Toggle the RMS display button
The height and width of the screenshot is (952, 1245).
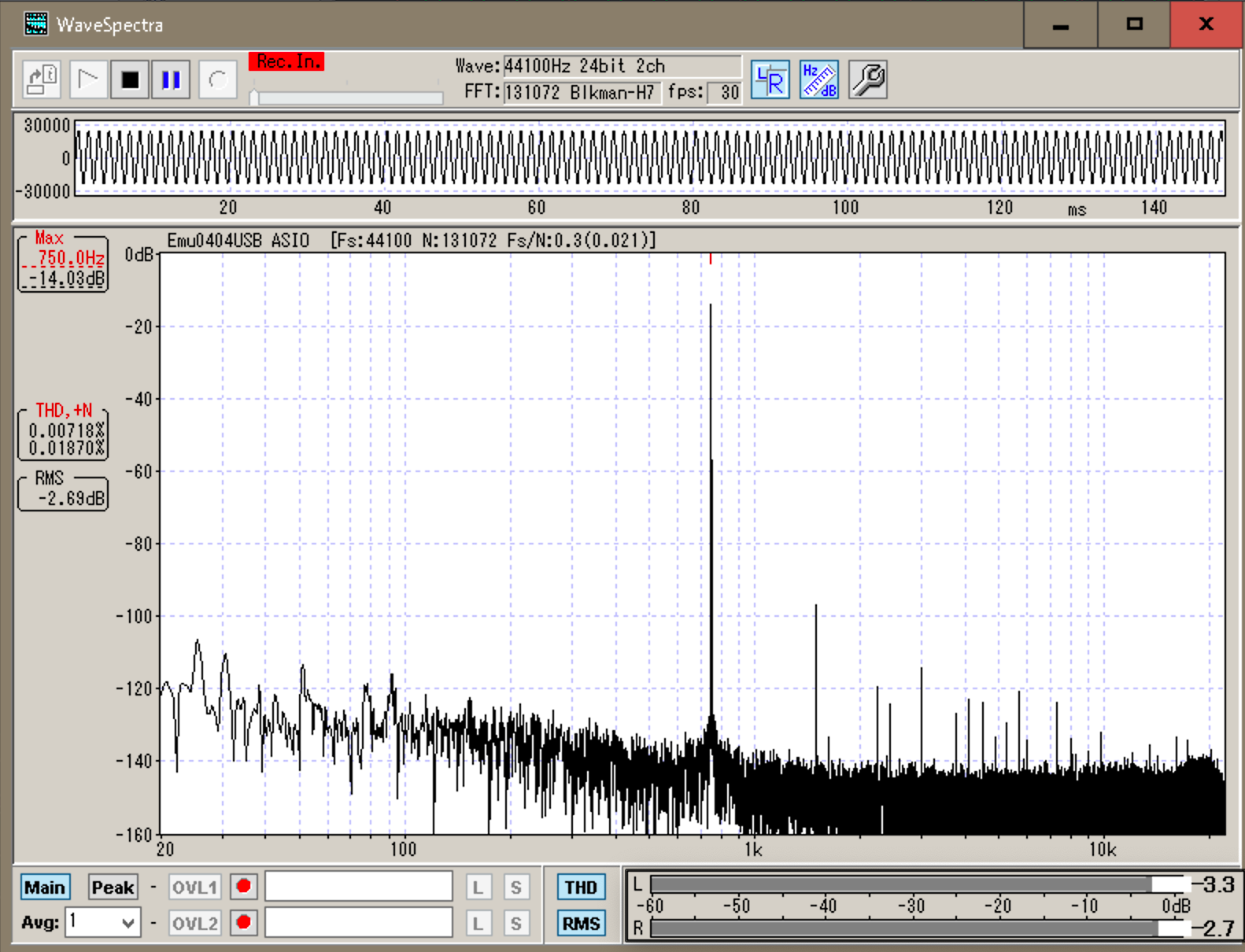click(x=581, y=924)
